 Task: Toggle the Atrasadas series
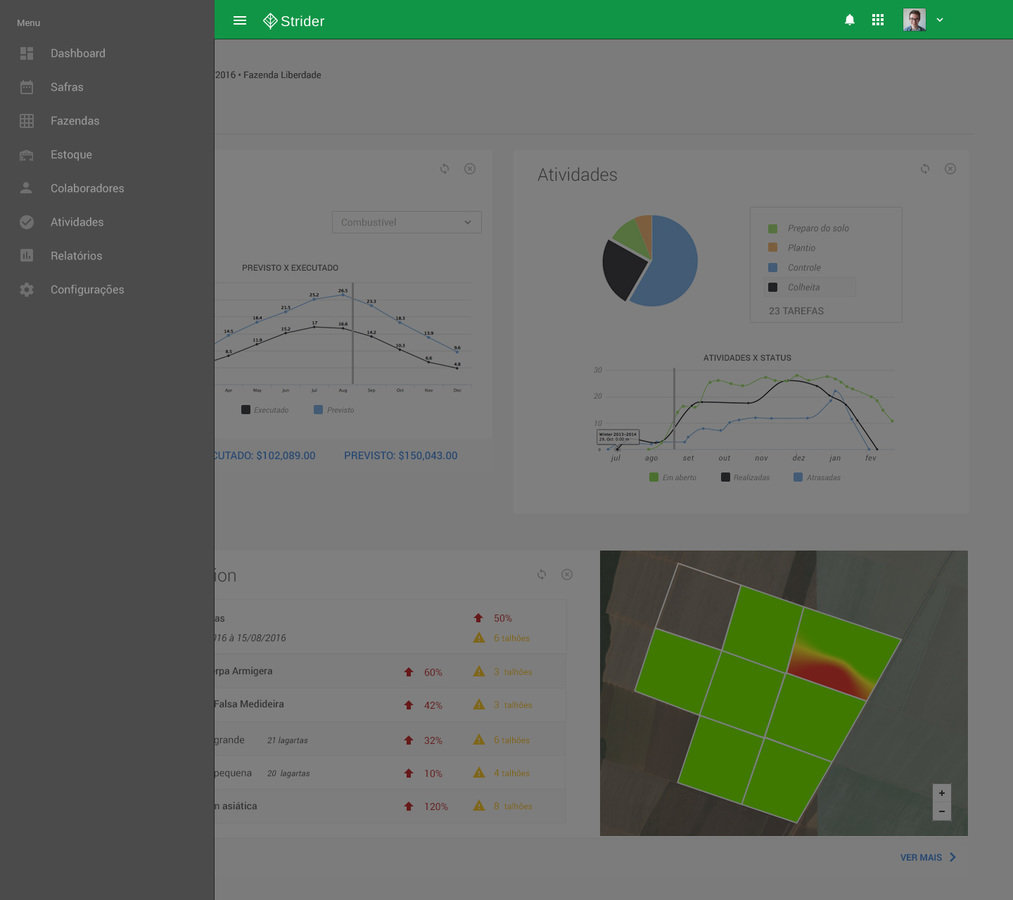pyautogui.click(x=817, y=477)
